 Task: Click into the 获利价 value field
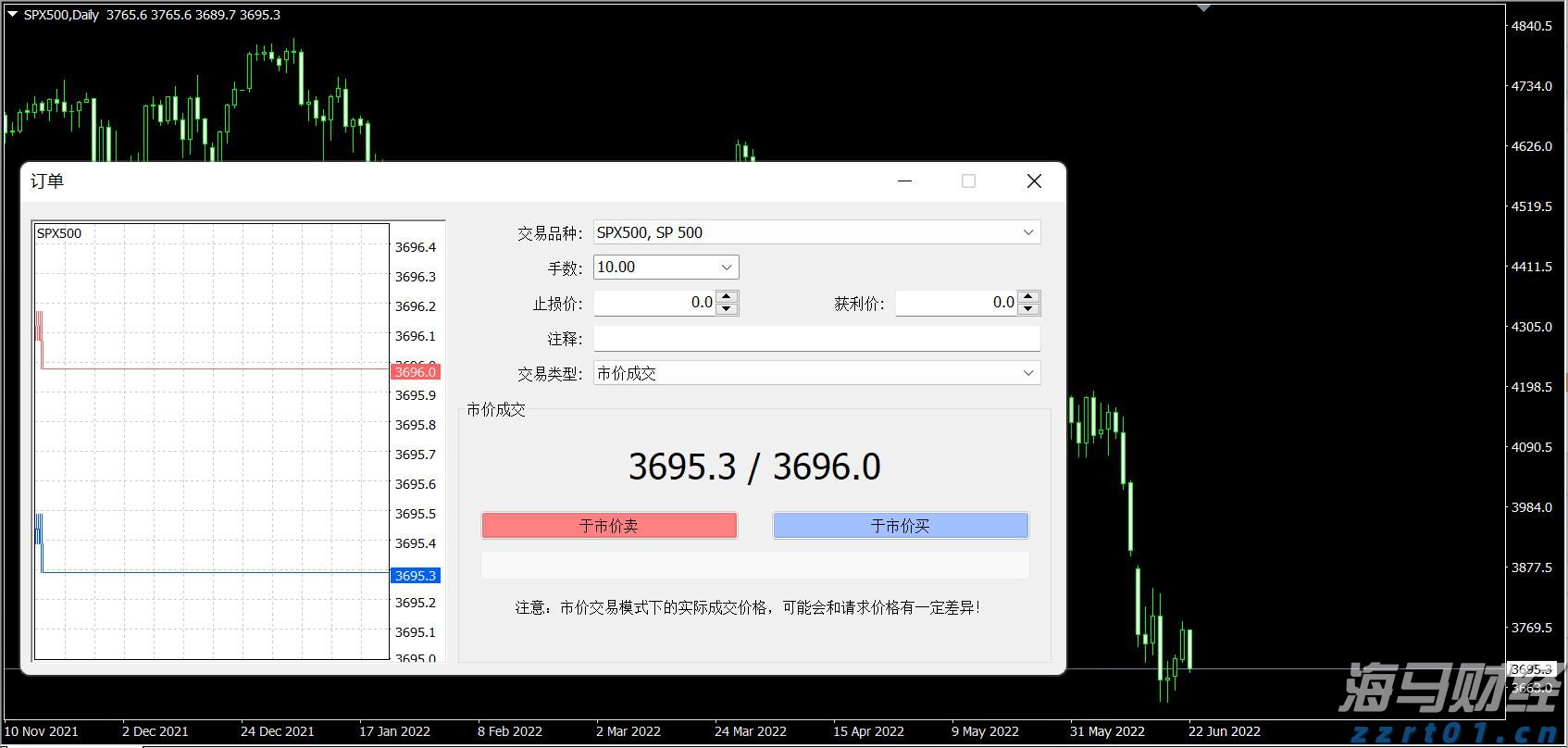point(956,303)
